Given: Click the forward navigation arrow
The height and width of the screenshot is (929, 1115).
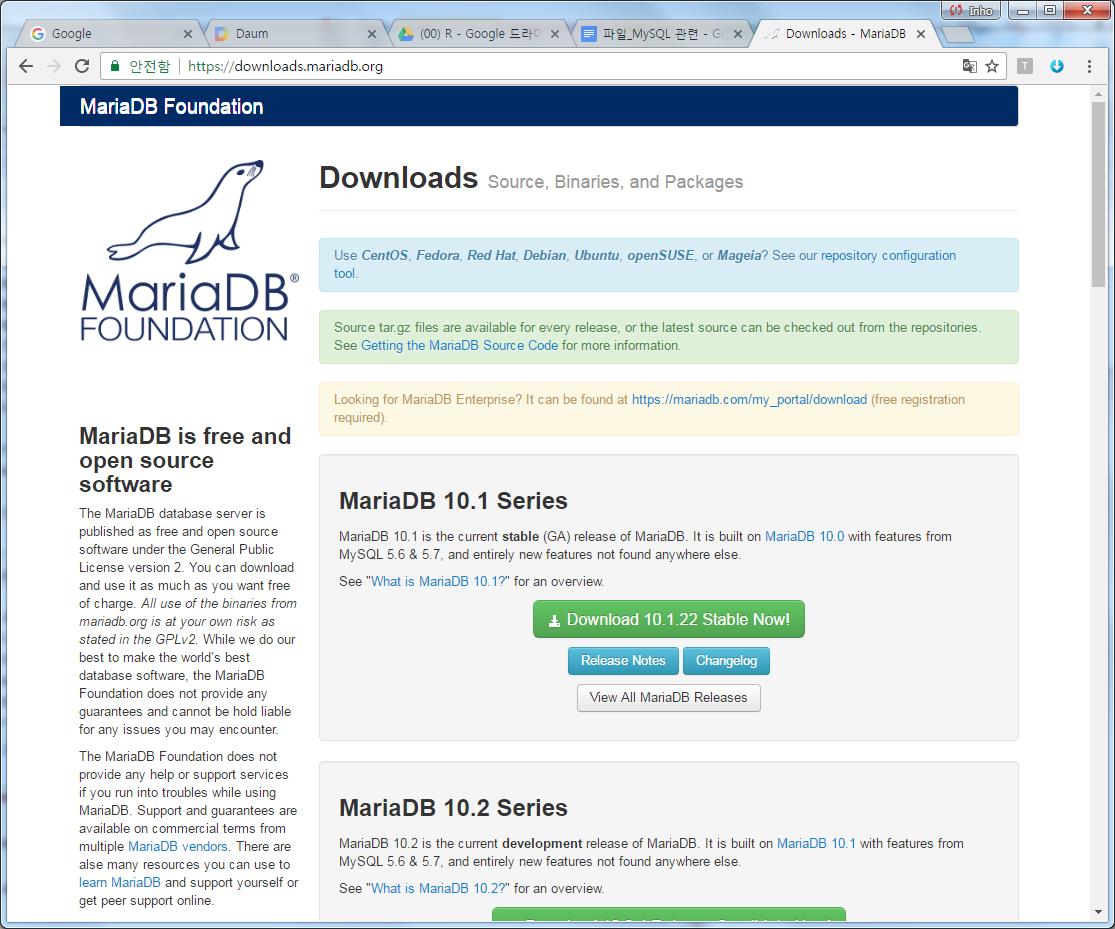Looking at the screenshot, I should (x=54, y=66).
